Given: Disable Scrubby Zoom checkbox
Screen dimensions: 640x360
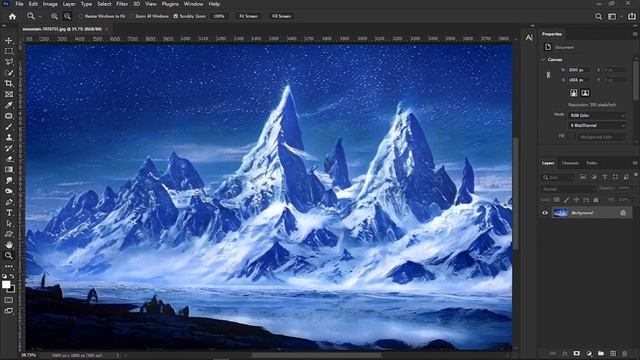Looking at the screenshot, I should (x=176, y=16).
